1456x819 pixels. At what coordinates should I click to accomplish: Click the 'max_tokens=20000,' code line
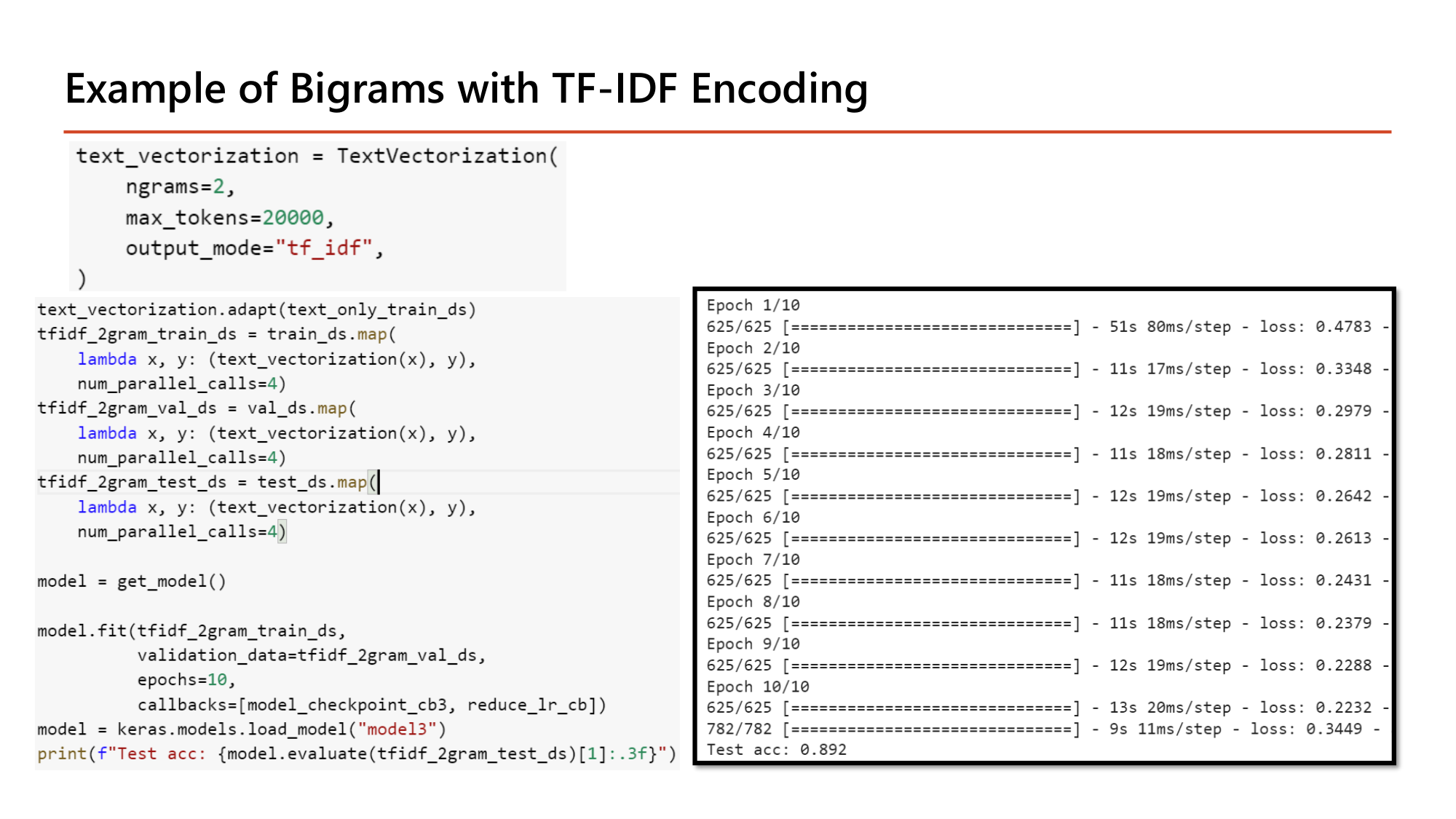pos(229,218)
